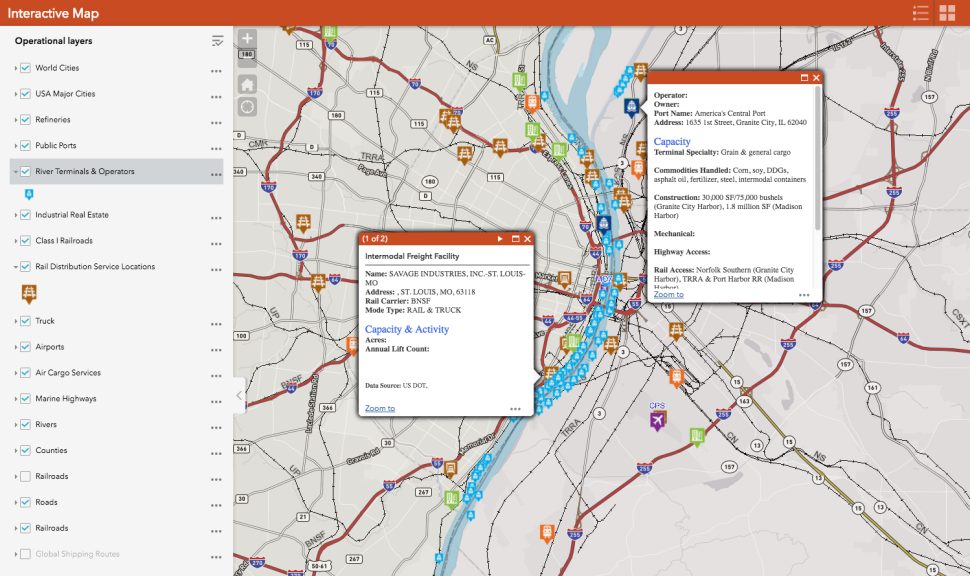Click the map zoom in plus button
Viewport: 970px width, 576px height.
248,39
